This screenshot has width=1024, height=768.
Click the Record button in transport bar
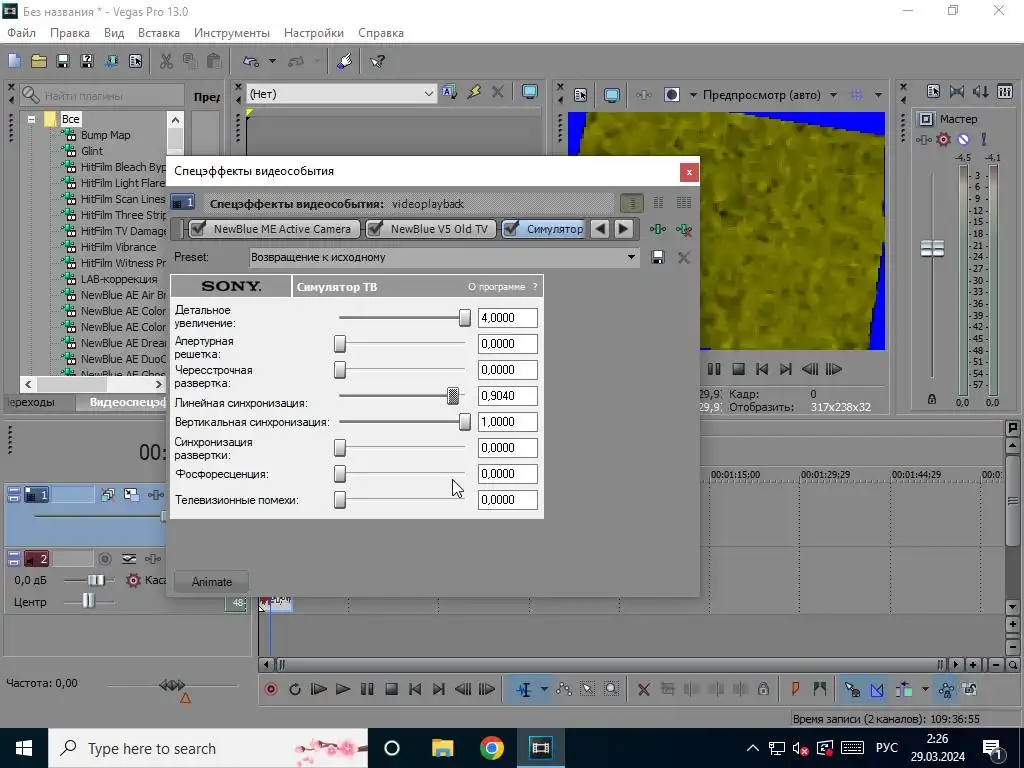tap(271, 689)
